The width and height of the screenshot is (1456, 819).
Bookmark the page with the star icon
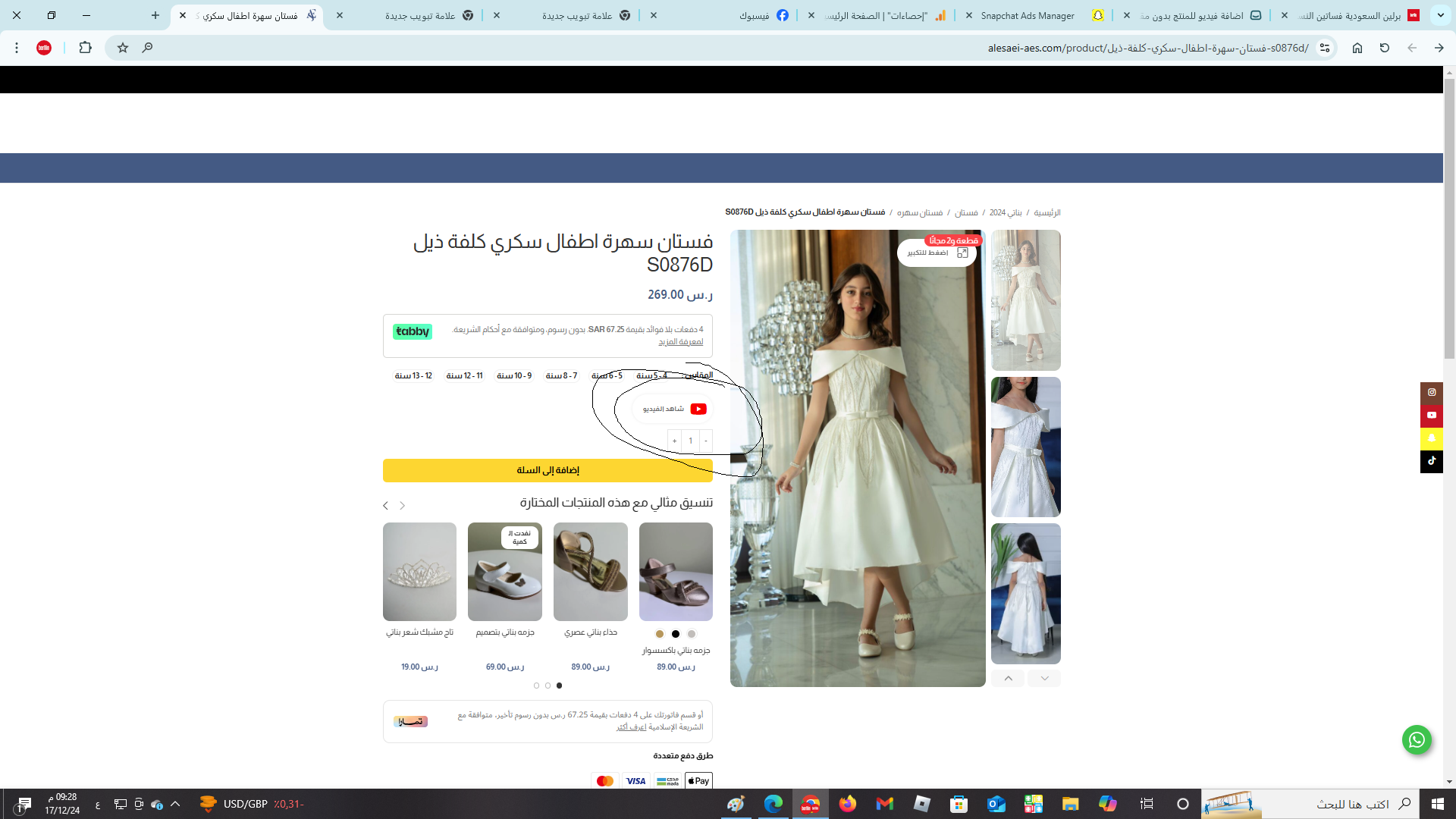coord(123,48)
